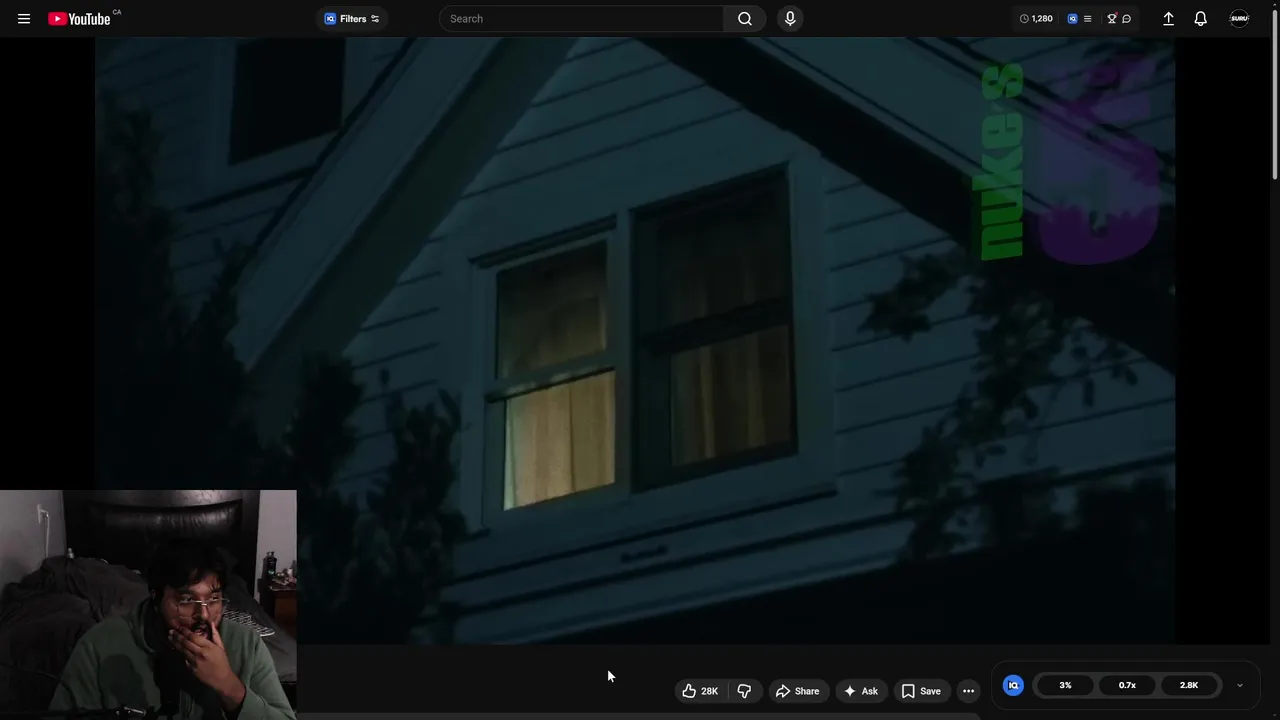Go to YouTube home via logo

tap(80, 19)
